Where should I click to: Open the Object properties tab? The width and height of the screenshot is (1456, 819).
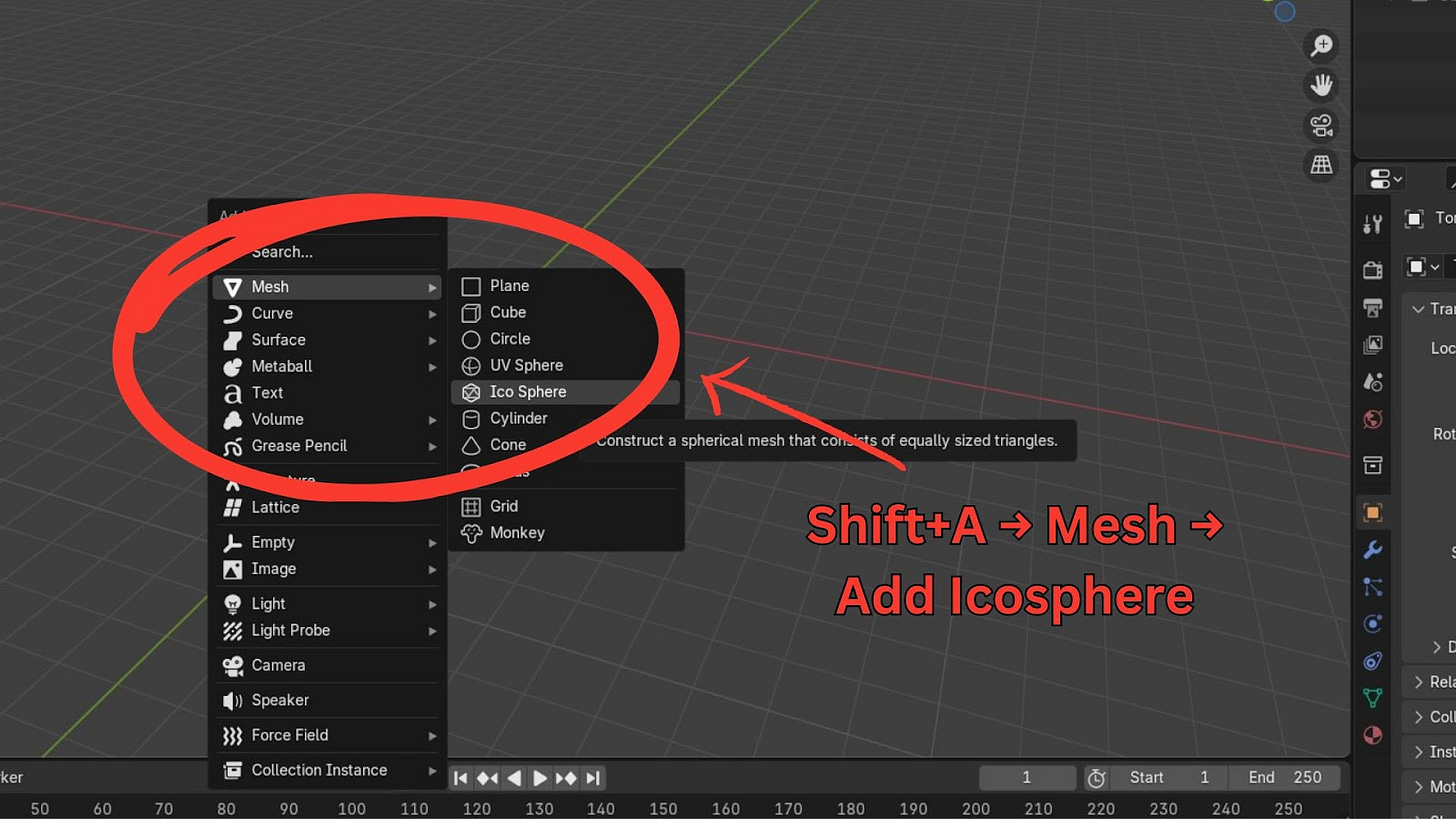point(1373,512)
